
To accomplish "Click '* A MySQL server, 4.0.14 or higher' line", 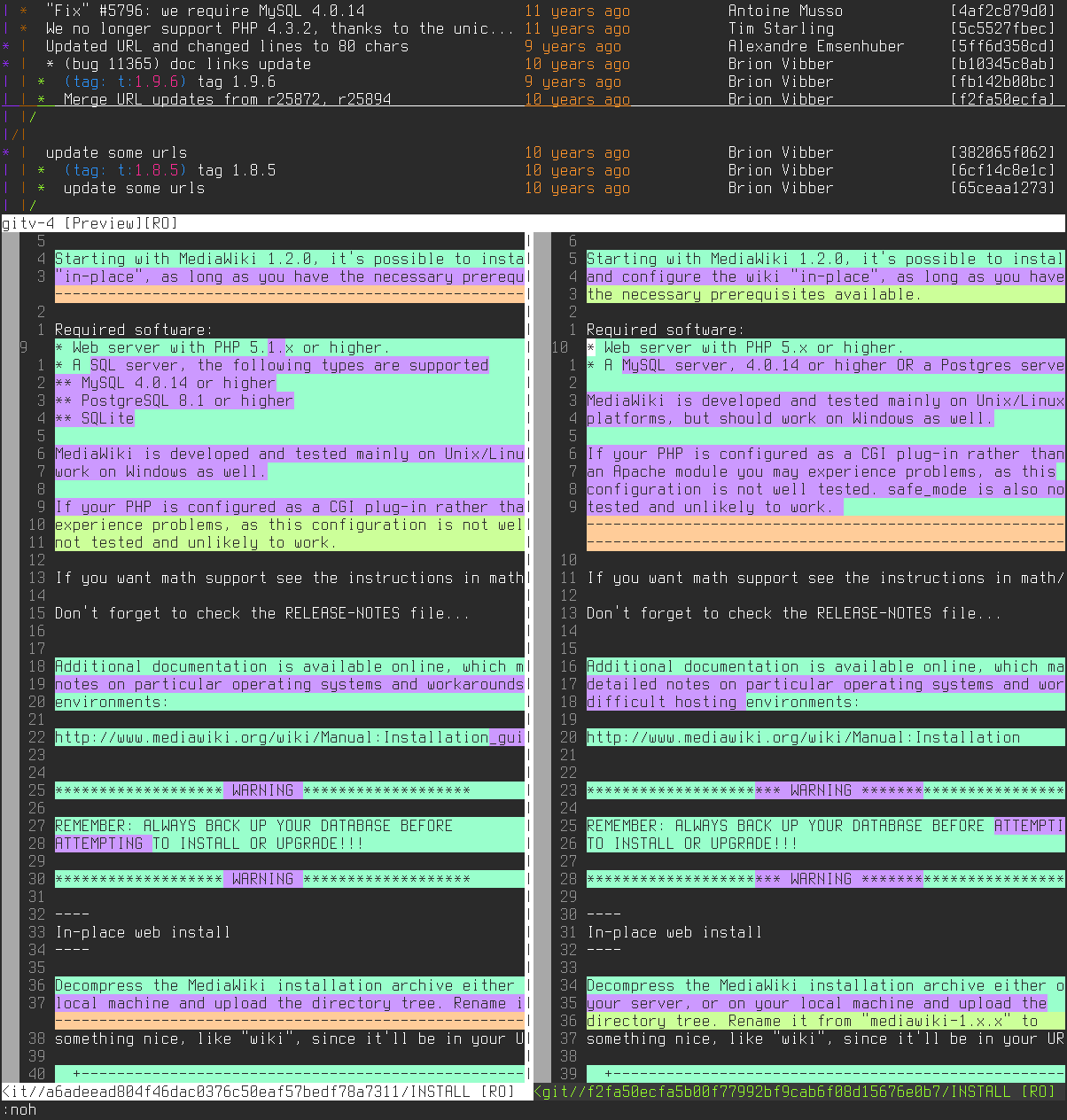I will click(x=825, y=365).
